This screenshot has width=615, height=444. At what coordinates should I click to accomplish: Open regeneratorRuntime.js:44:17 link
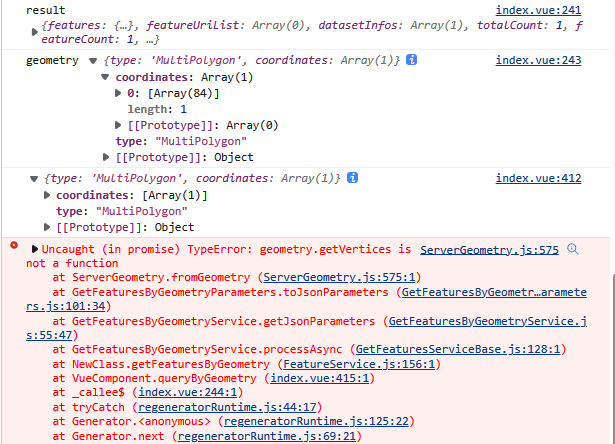[227, 407]
